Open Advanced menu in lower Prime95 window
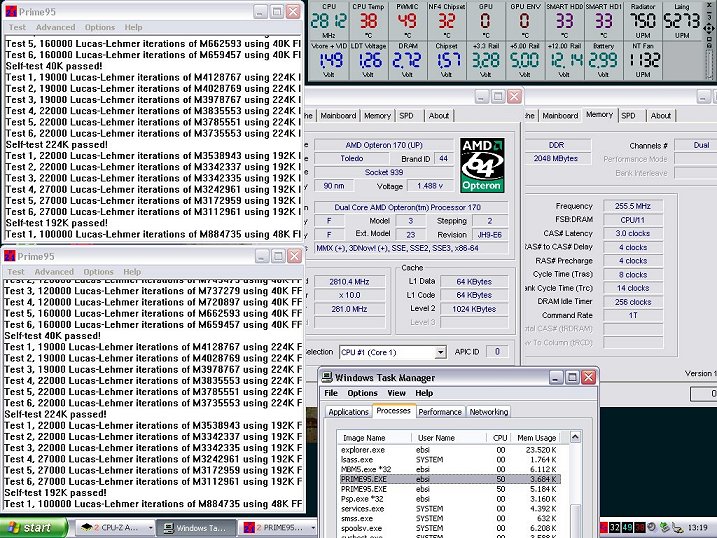 [54, 272]
